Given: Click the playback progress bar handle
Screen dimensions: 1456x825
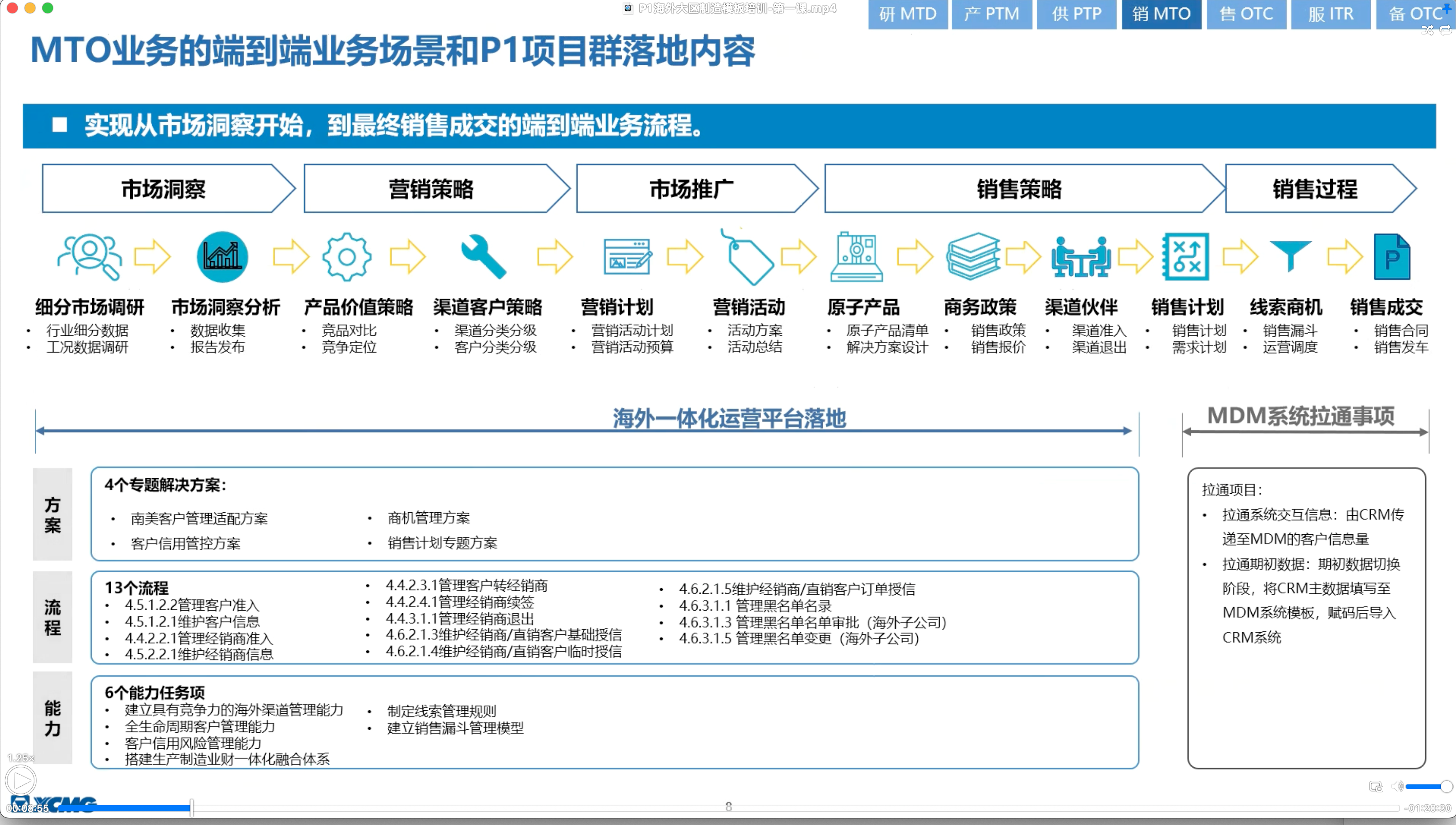Looking at the screenshot, I should 191,807.
